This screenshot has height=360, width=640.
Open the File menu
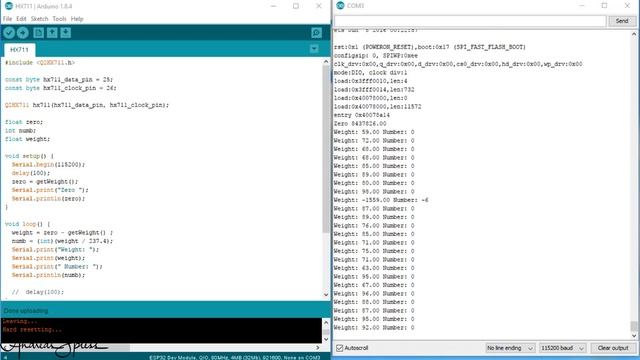click(7, 19)
